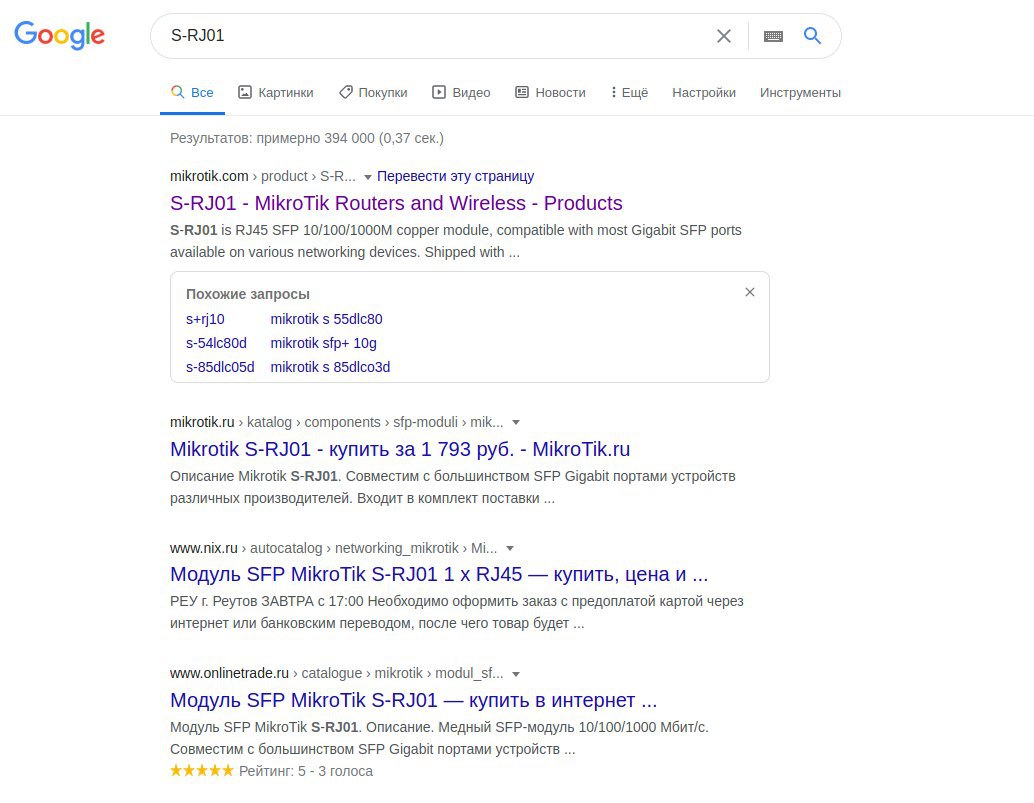Switch to the Картинки tab
Viewport: 1034px width, 803px height.
[276, 92]
